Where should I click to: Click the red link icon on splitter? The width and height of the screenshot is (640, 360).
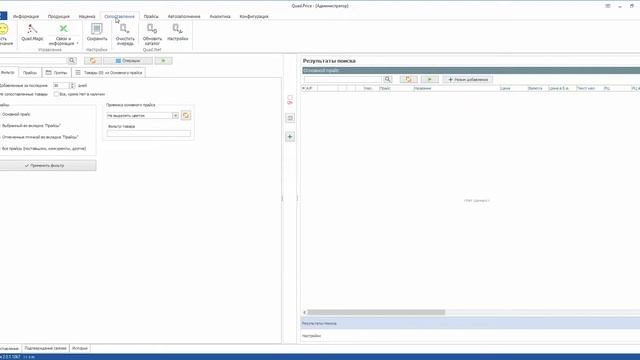pos(290,100)
